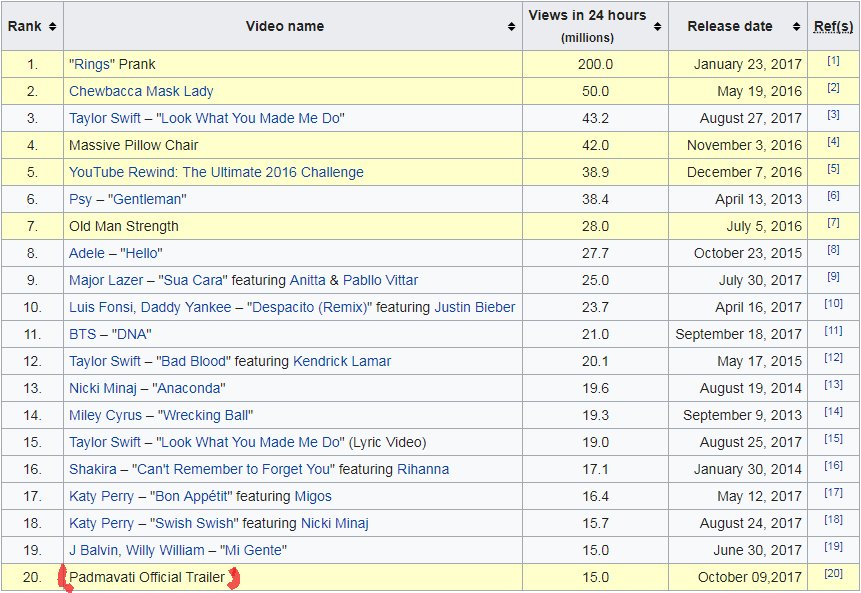
Task: Select "Padmavati Official Trailer" text
Action: tap(147, 577)
